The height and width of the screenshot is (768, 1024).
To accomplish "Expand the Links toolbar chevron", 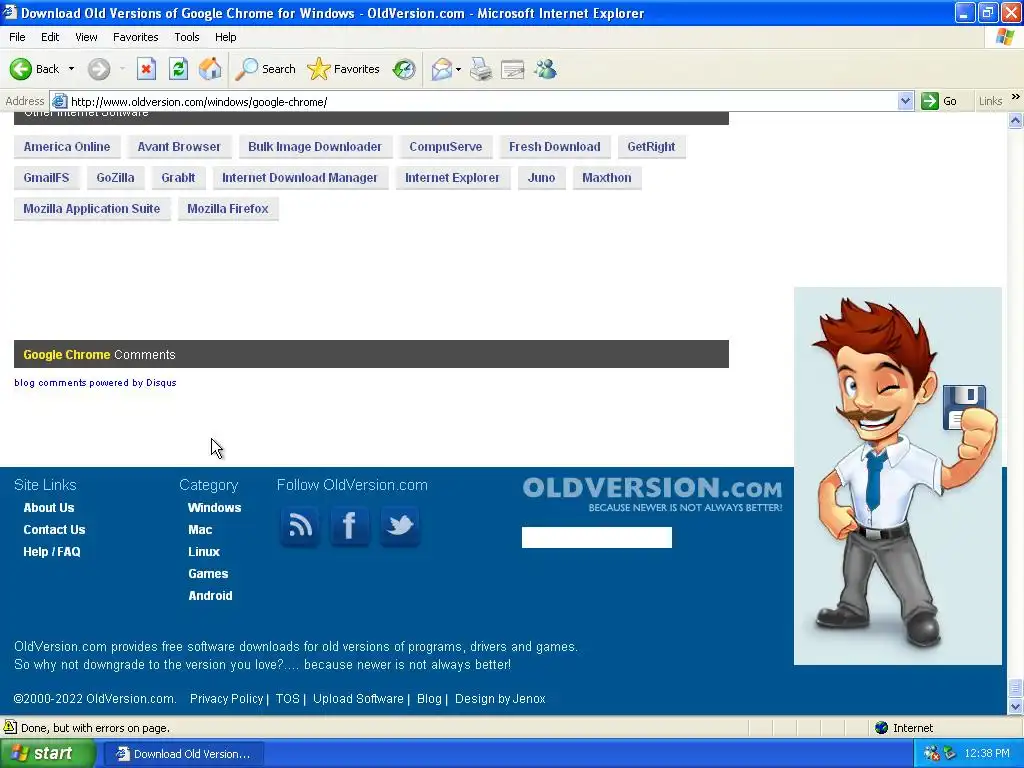I will click(1016, 97).
